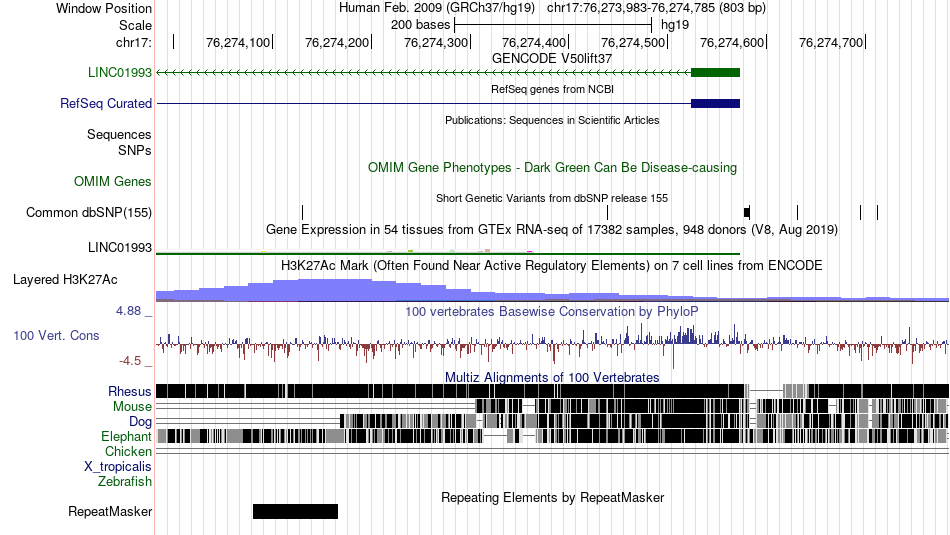Click the Layered H3K27Ac label
This screenshot has width=950, height=535.
[x=65, y=280]
